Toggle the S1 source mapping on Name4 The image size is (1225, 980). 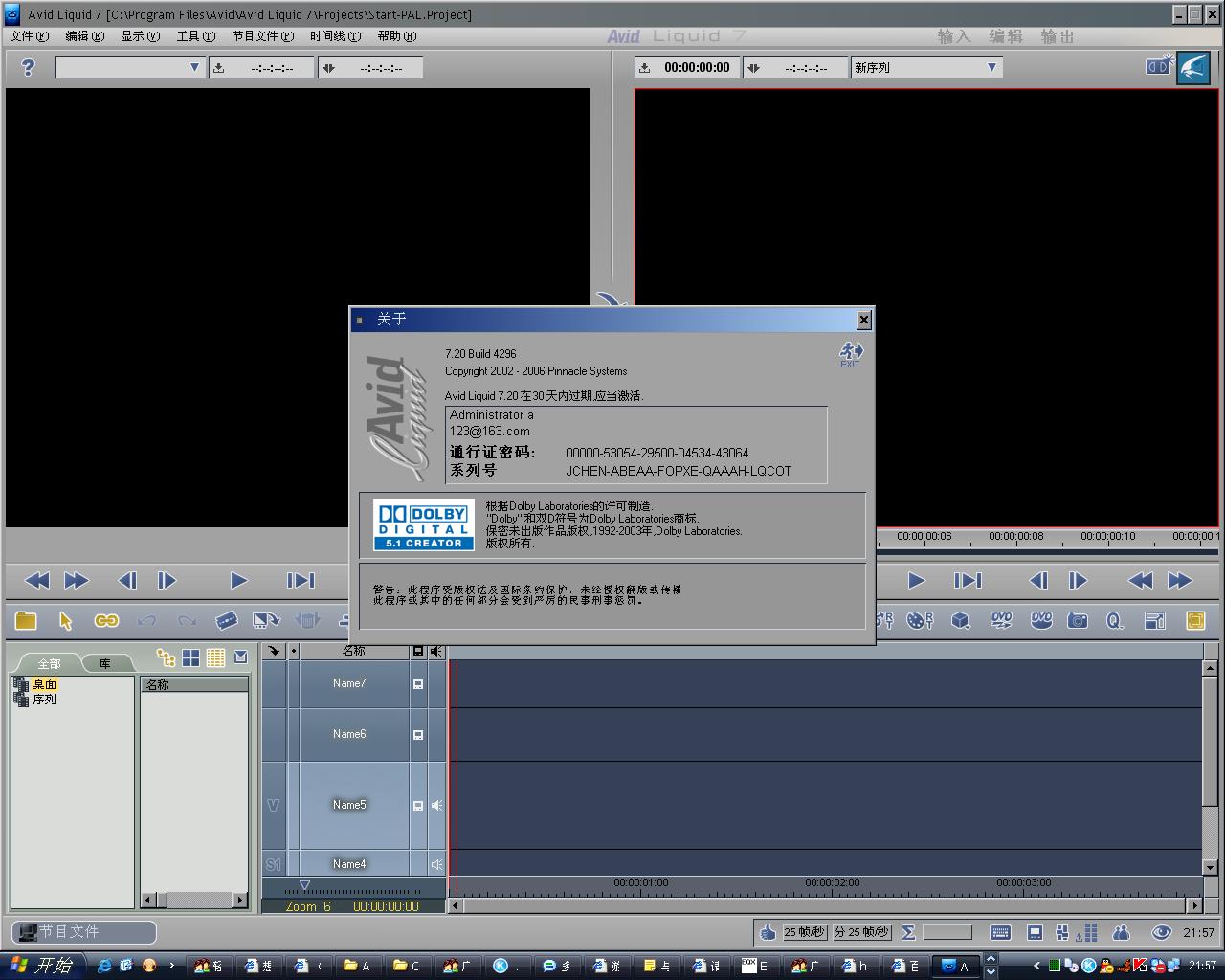coord(273,864)
